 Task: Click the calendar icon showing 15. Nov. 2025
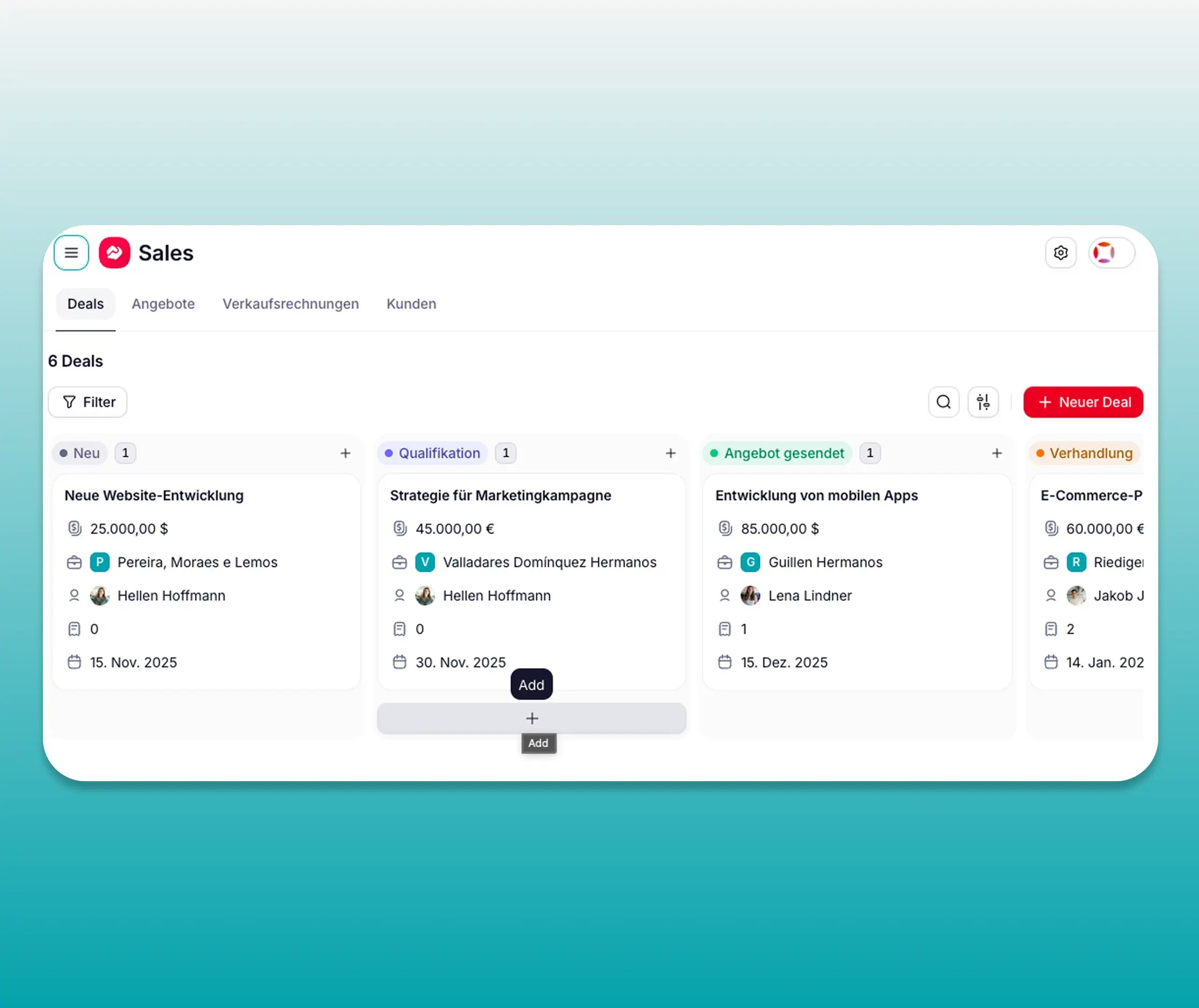[75, 662]
